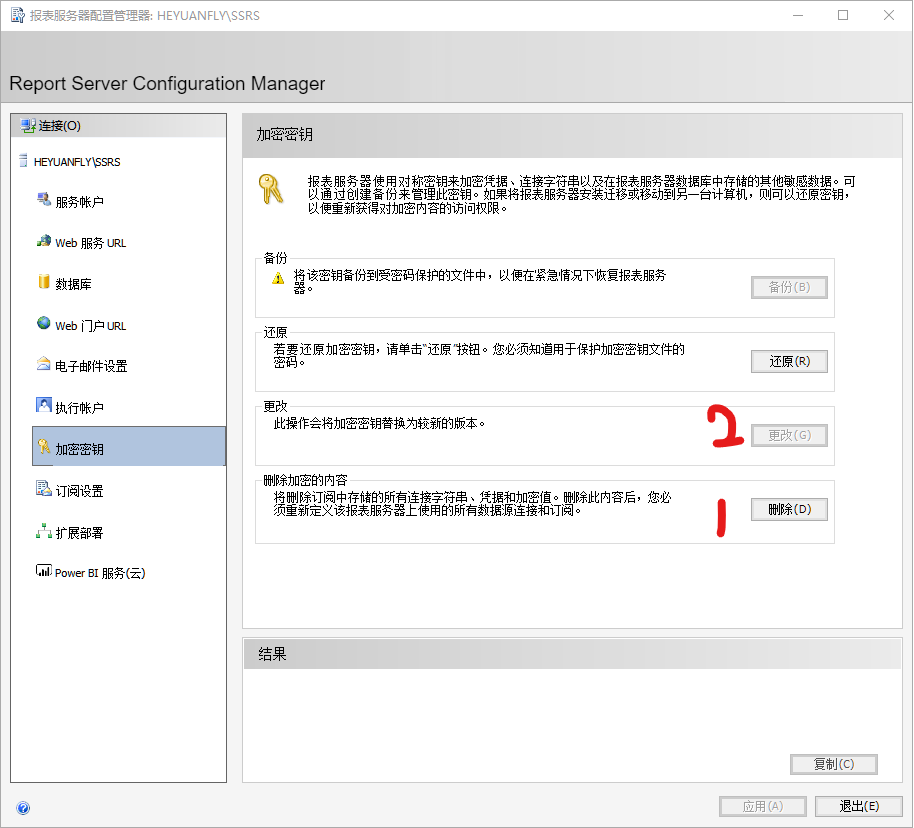Click the key icon beside sidebar 加密密钥
The height and width of the screenshot is (828, 914).
coord(44,447)
